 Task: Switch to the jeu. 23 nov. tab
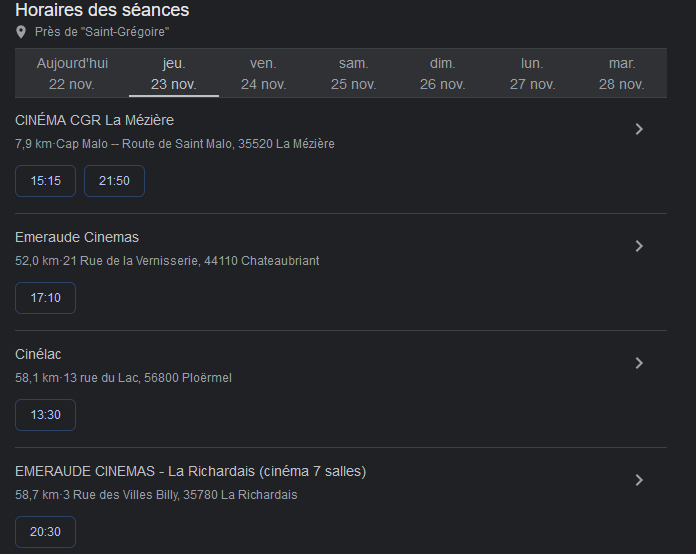[x=174, y=73]
